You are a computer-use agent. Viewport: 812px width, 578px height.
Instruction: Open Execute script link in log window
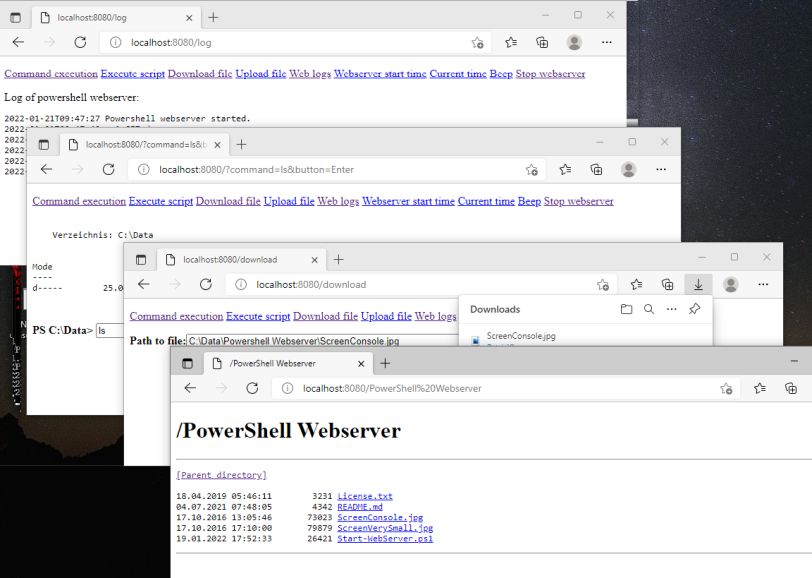pyautogui.click(x=133, y=74)
